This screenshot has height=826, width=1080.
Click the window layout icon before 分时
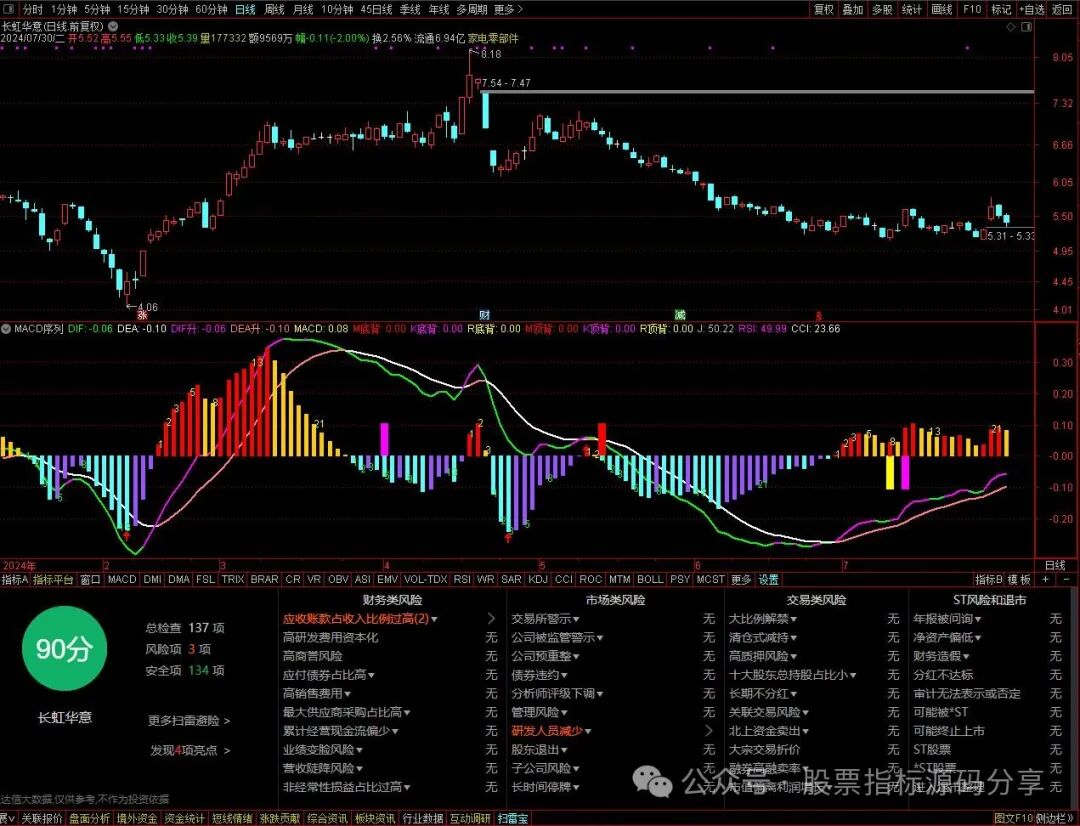[x=10, y=9]
